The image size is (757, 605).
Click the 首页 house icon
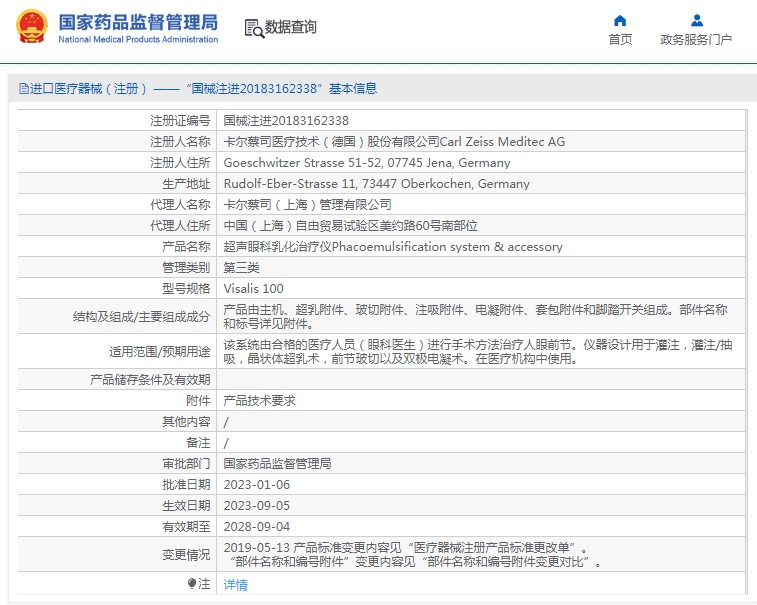(x=620, y=20)
